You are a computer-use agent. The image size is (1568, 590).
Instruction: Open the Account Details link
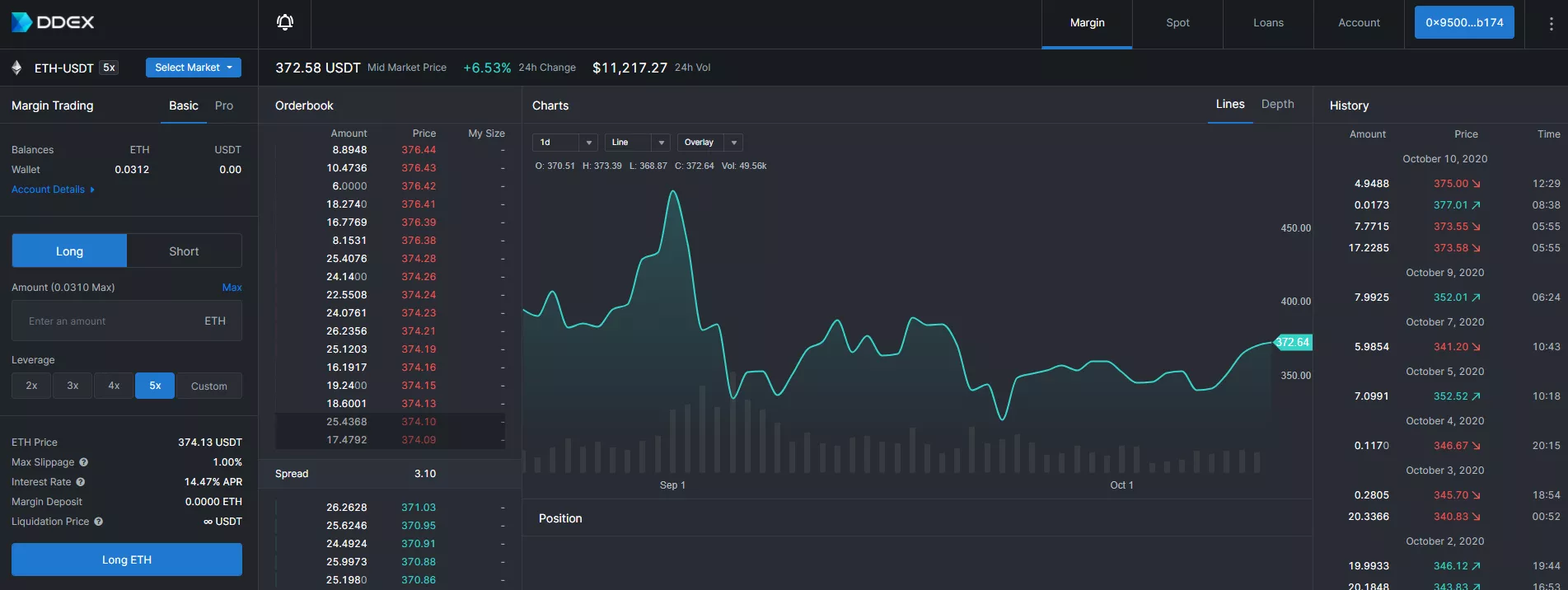48,190
